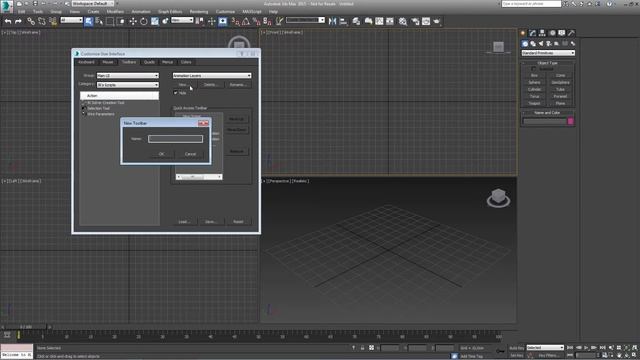Viewport: 640px width, 360px height.
Task: Switch to Motion command panel tab
Action: [x=552, y=33]
